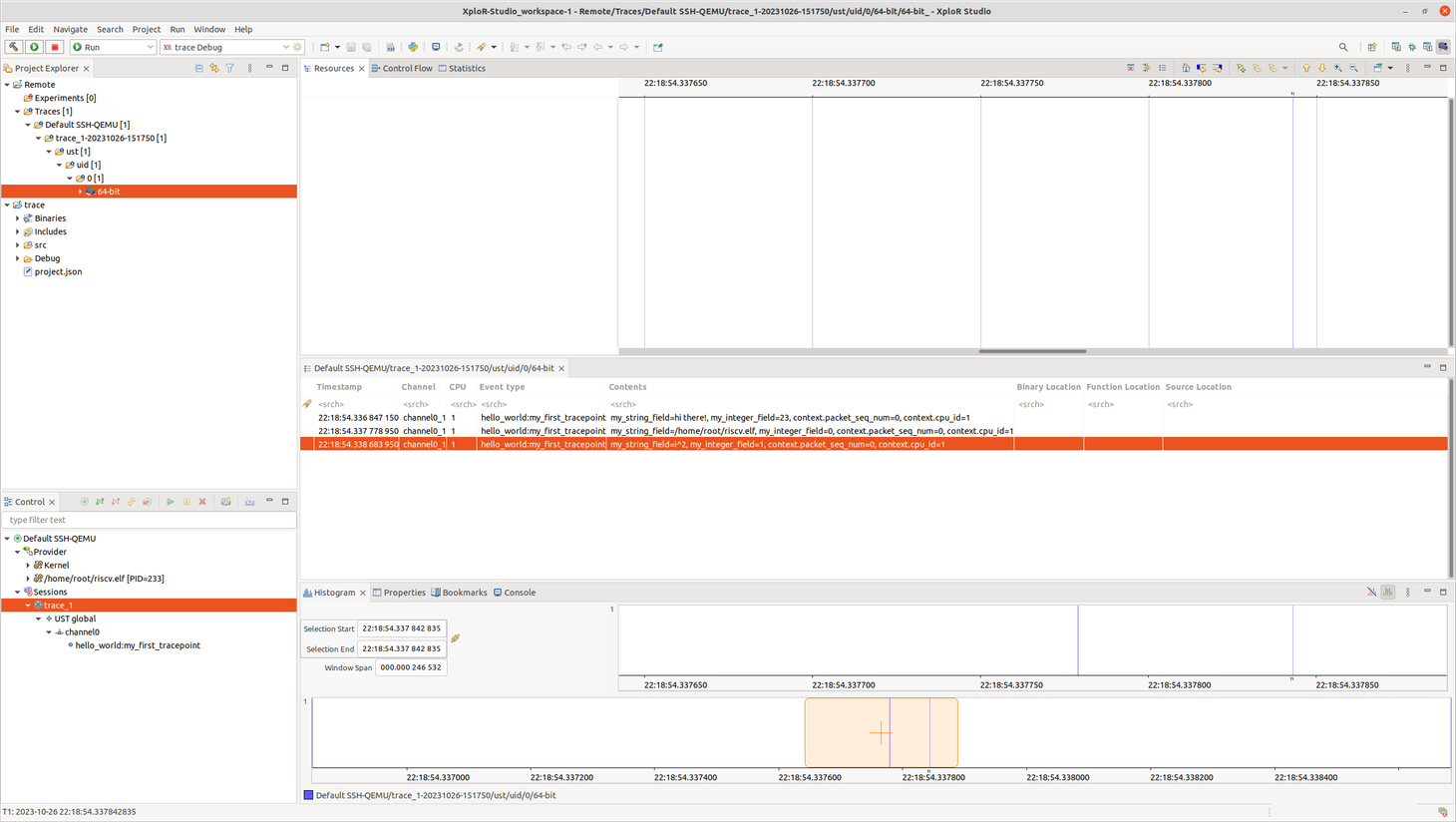Click Add Bookmark flag icon in Resources view
Image resolution: width=1456 pixels, height=822 pixels.
pos(1242,68)
